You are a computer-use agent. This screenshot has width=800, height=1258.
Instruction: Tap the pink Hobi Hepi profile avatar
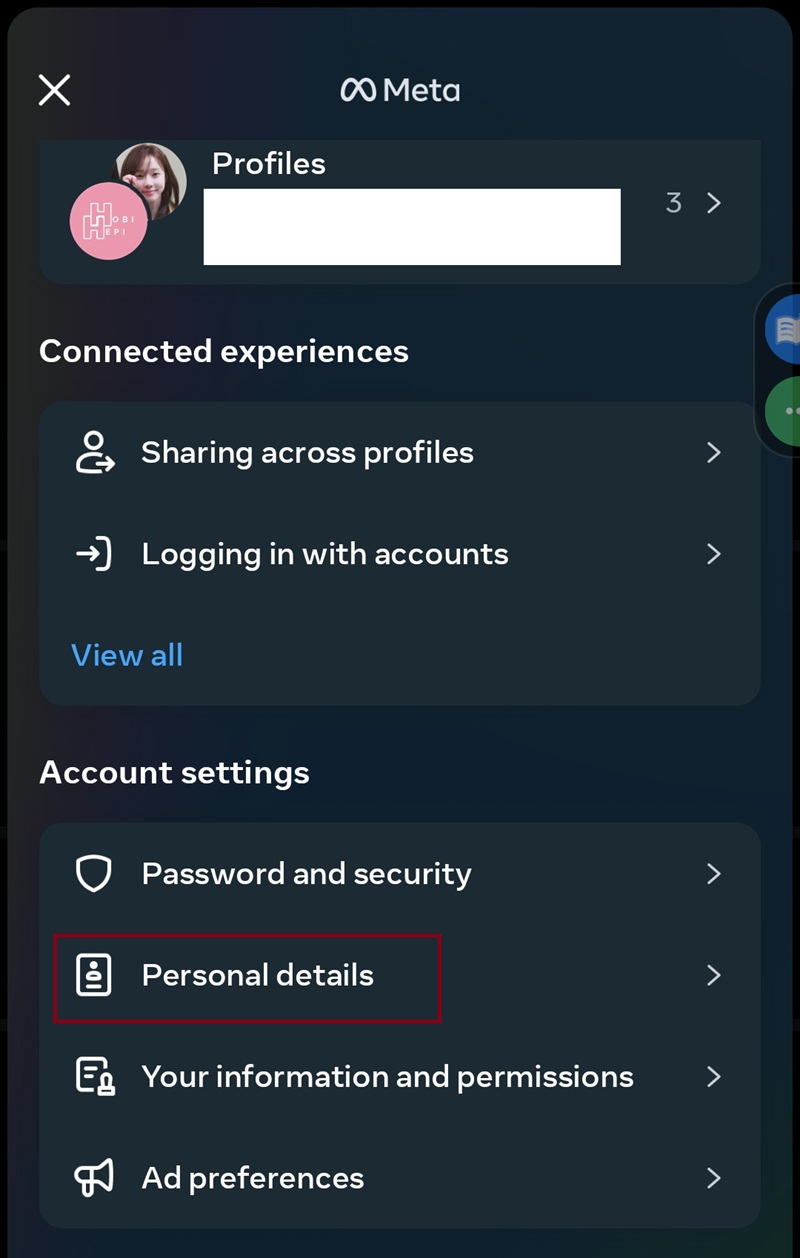(108, 222)
